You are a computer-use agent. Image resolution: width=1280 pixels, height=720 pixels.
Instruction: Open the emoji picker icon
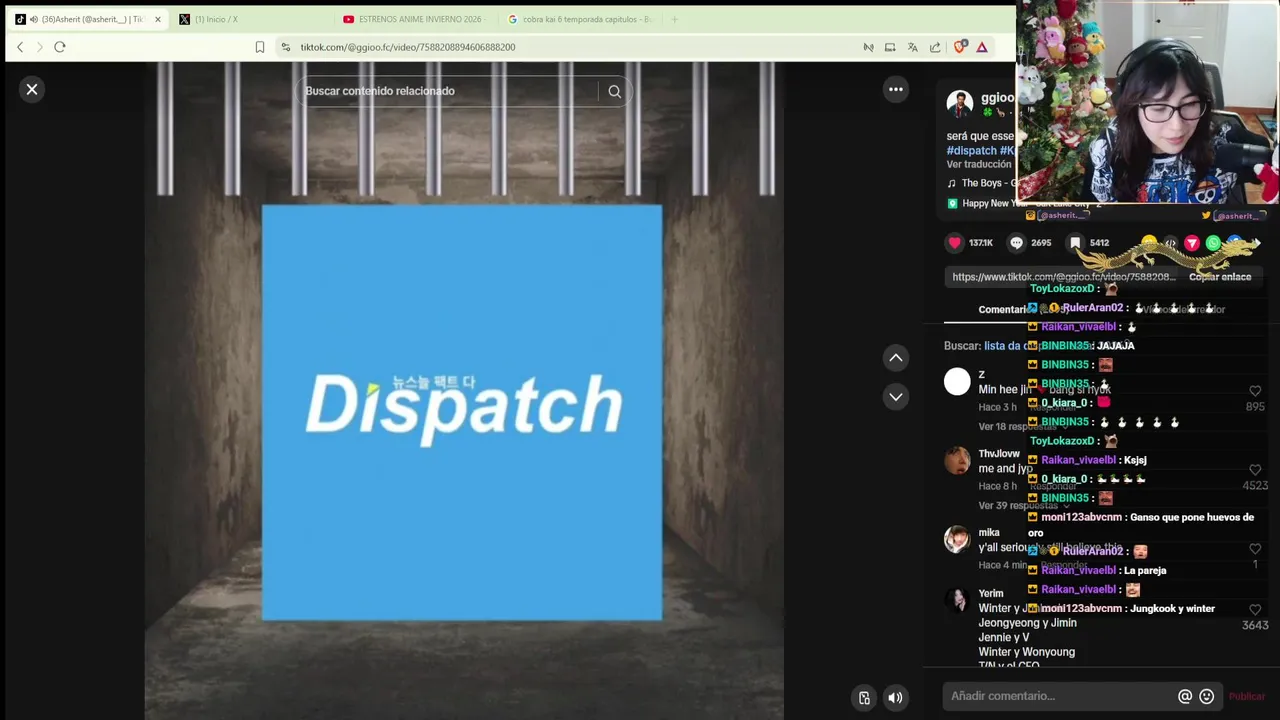pos(1207,697)
